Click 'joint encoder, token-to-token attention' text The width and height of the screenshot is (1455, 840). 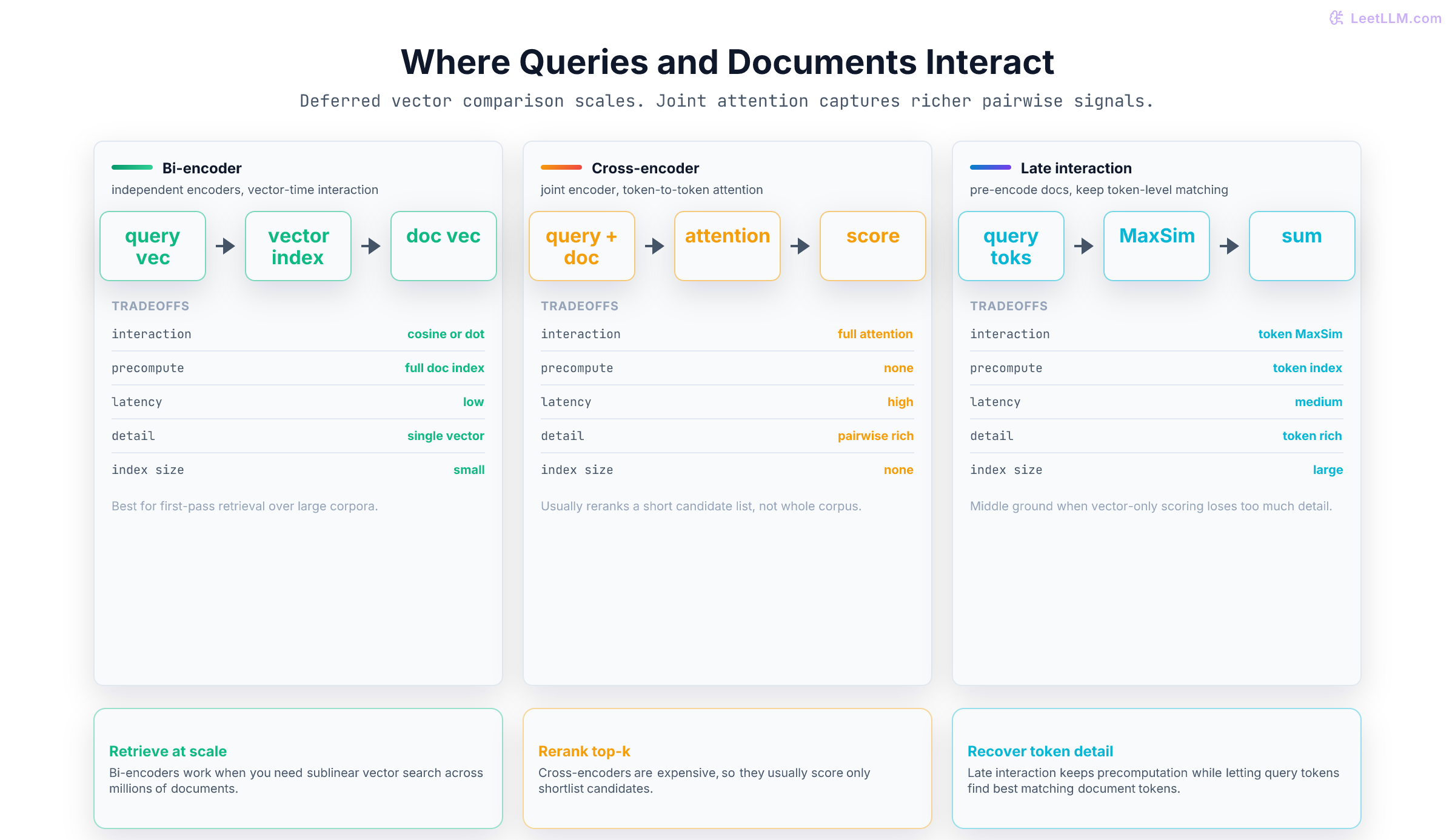coord(652,190)
